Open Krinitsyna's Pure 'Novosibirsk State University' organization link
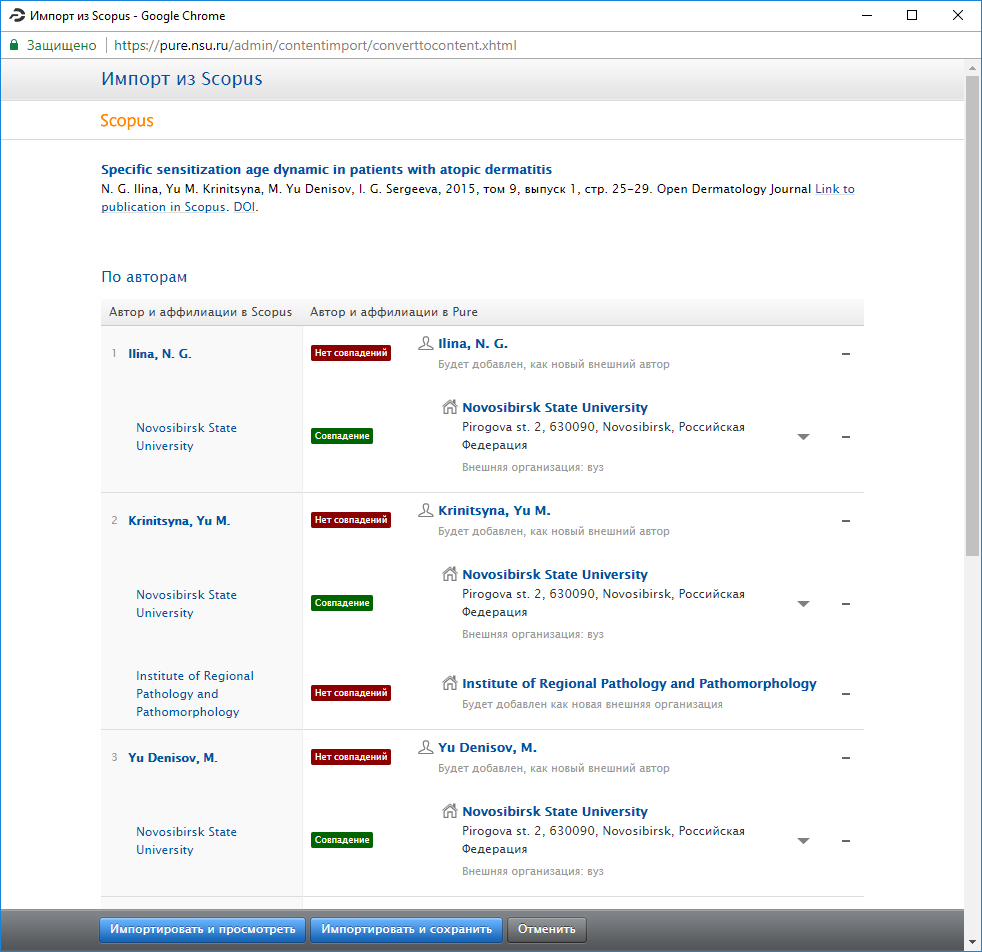The width and height of the screenshot is (982, 952). coord(555,574)
